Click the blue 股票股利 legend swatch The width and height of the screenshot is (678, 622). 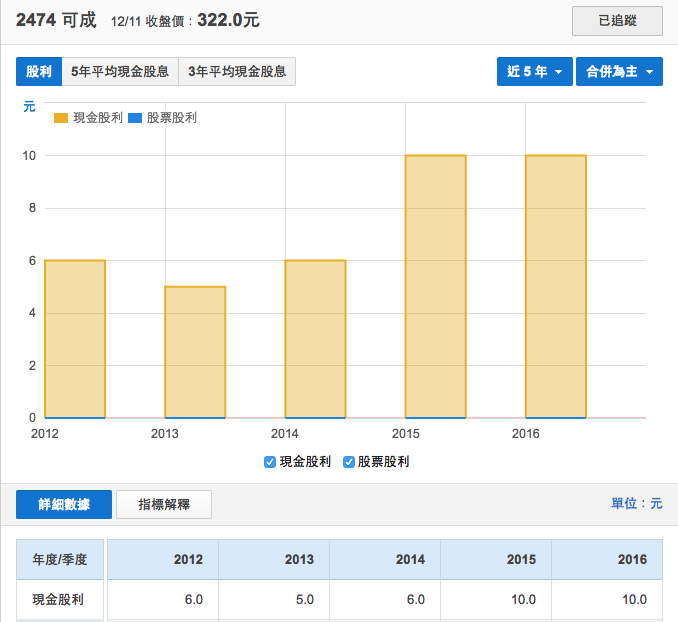tap(135, 118)
